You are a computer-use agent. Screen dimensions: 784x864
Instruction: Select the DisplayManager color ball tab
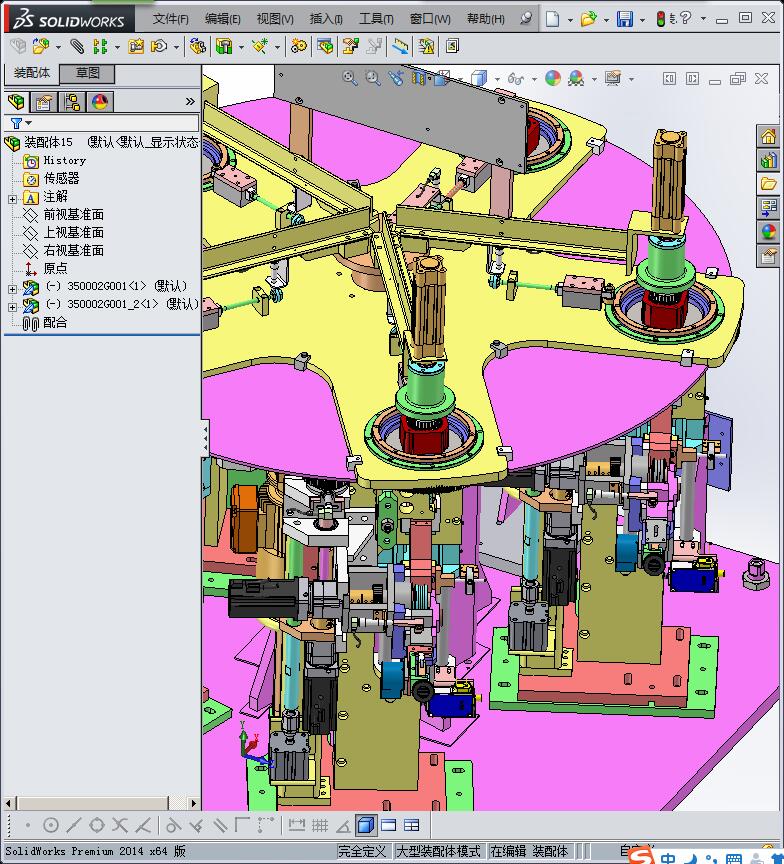[100, 102]
